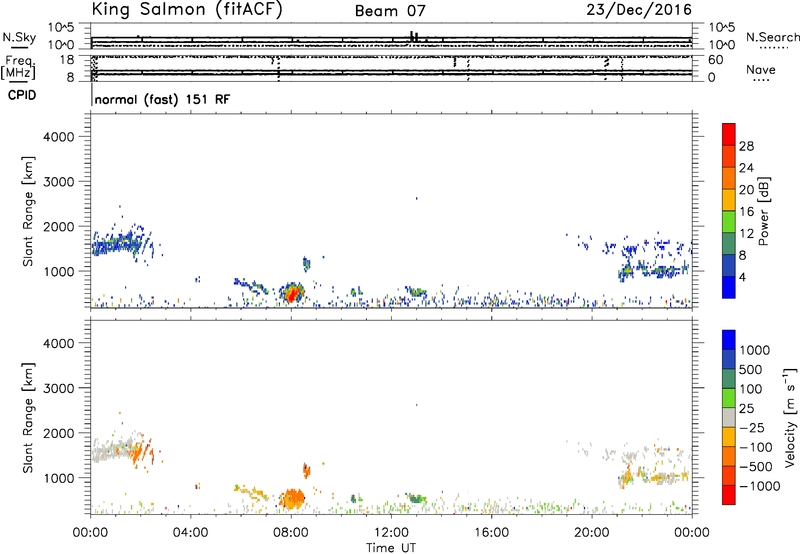Click the 'CPID' label

pos(22,95)
